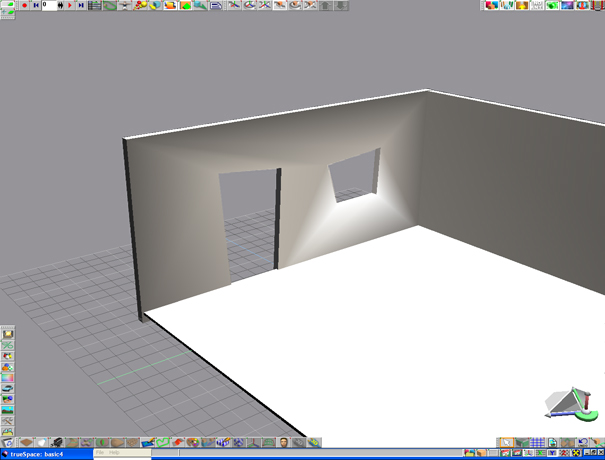Click the top-left corner window menu icon
Image resolution: width=605 pixels, height=460 pixels.
(x=7, y=5)
